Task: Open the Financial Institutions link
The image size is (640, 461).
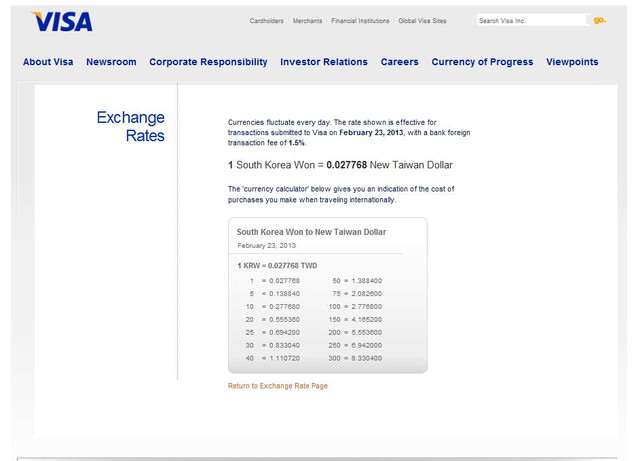Action: click(360, 21)
